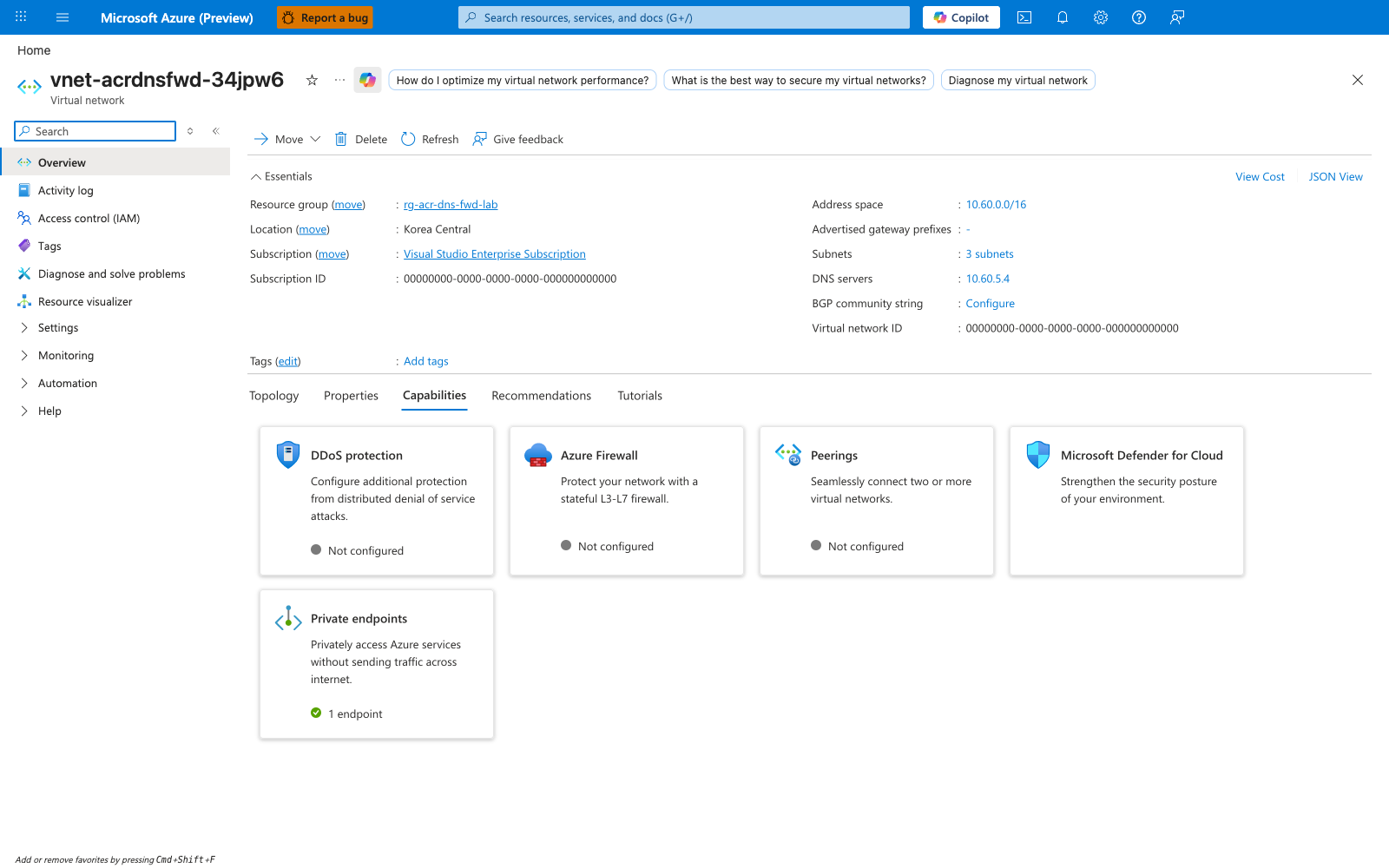Open the Azure Firewall capability card
The width and height of the screenshot is (1389, 868).
(x=627, y=501)
